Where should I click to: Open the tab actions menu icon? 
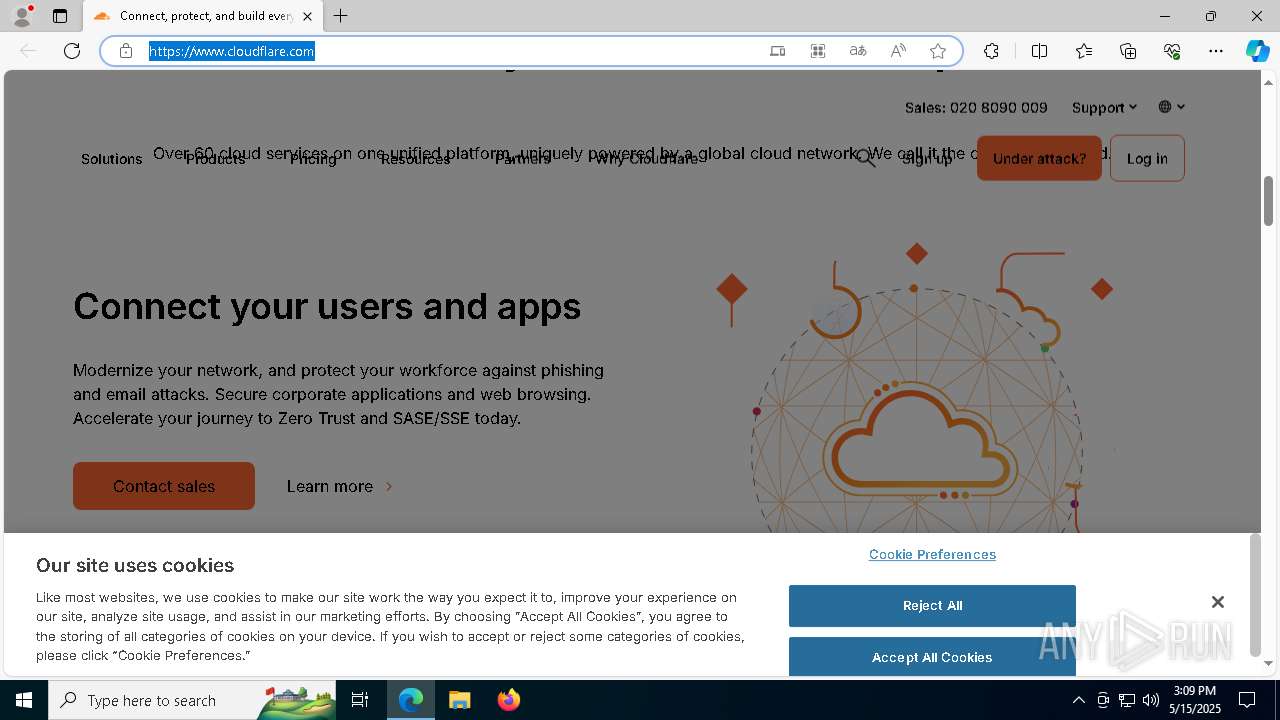click(60, 16)
